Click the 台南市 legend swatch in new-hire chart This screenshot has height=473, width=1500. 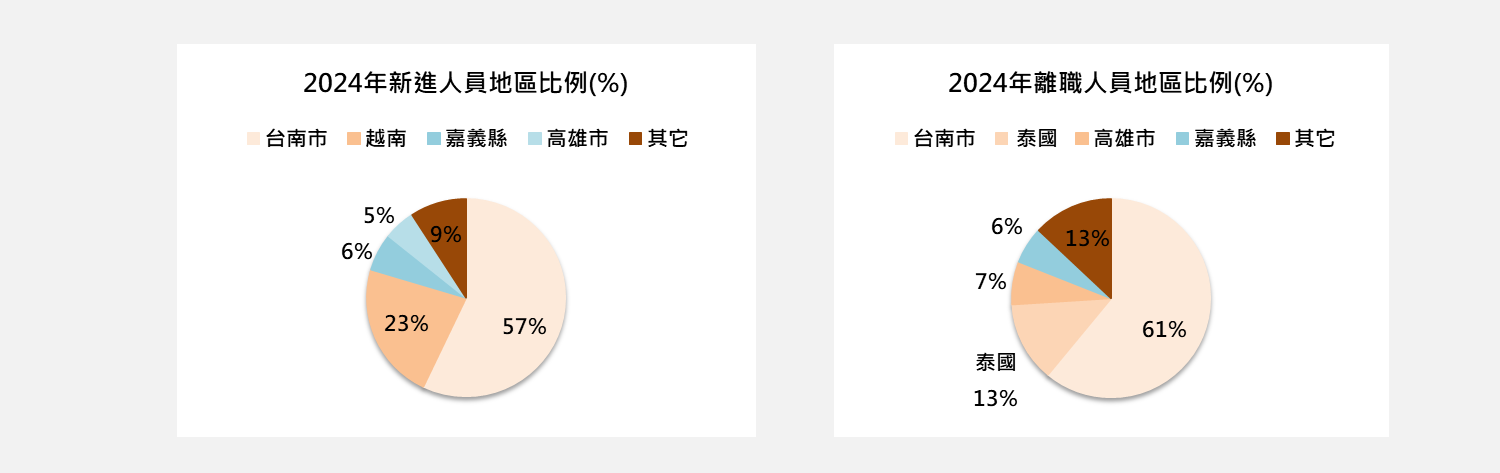point(253,140)
